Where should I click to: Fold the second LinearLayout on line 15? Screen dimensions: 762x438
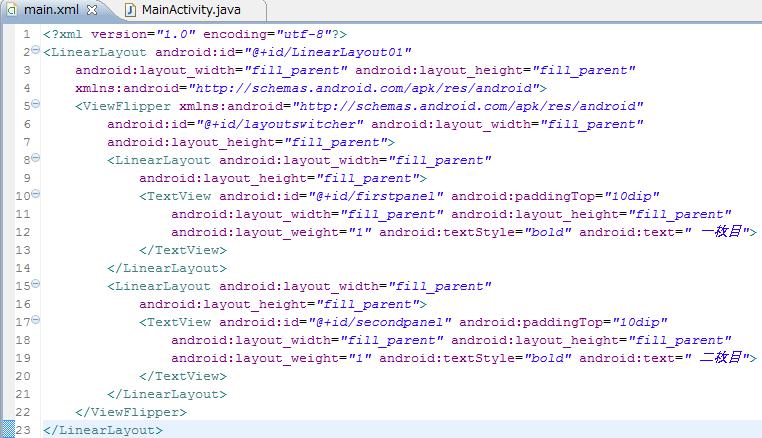[x=36, y=286]
